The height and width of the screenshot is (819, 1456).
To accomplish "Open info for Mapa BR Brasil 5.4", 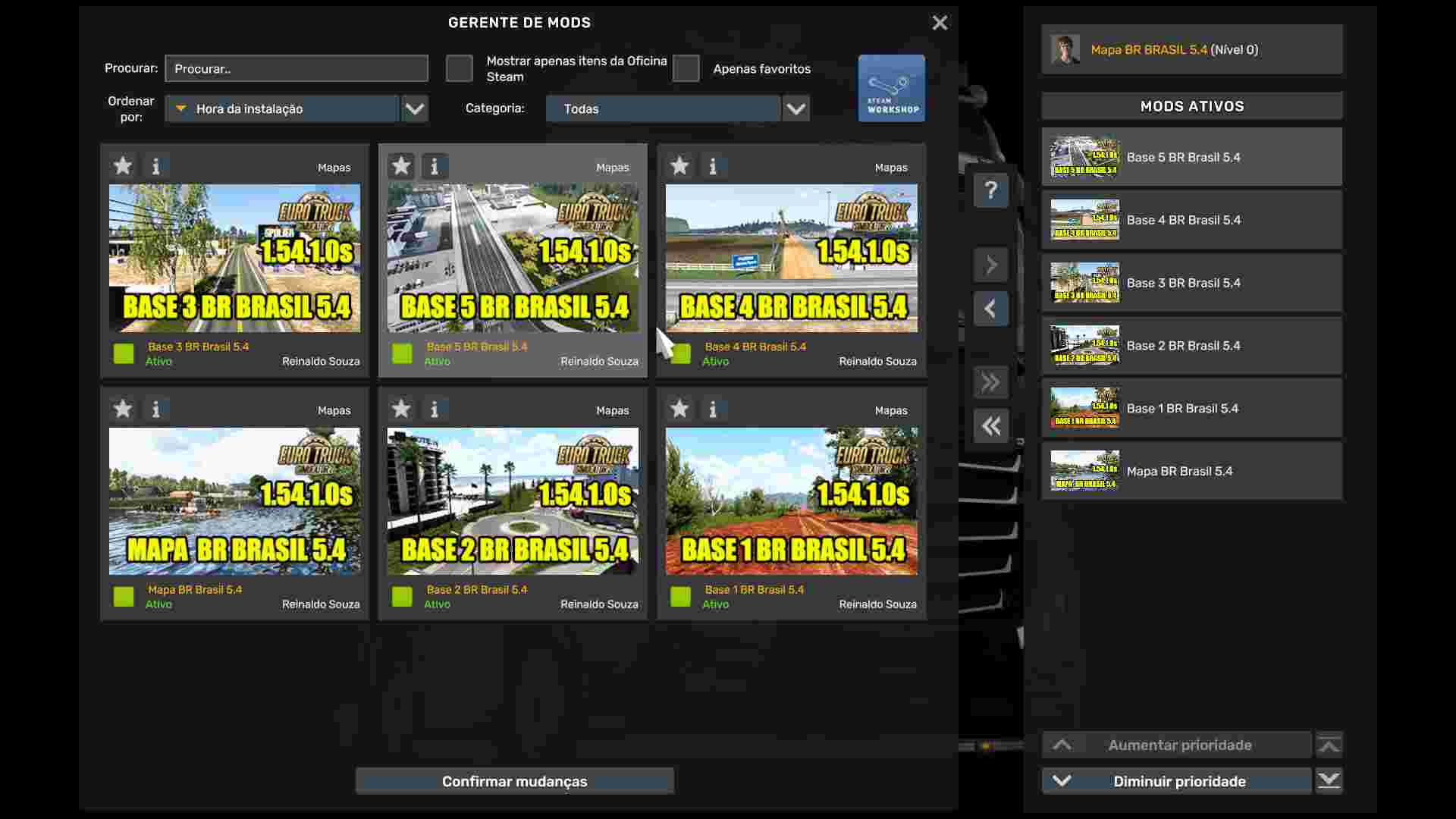I will click(x=156, y=409).
